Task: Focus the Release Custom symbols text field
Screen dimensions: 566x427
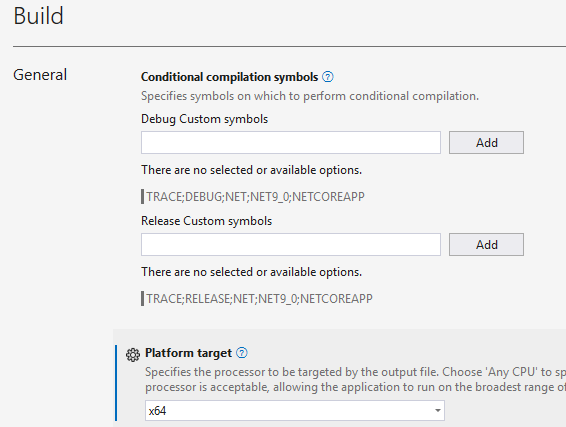Action: click(291, 244)
